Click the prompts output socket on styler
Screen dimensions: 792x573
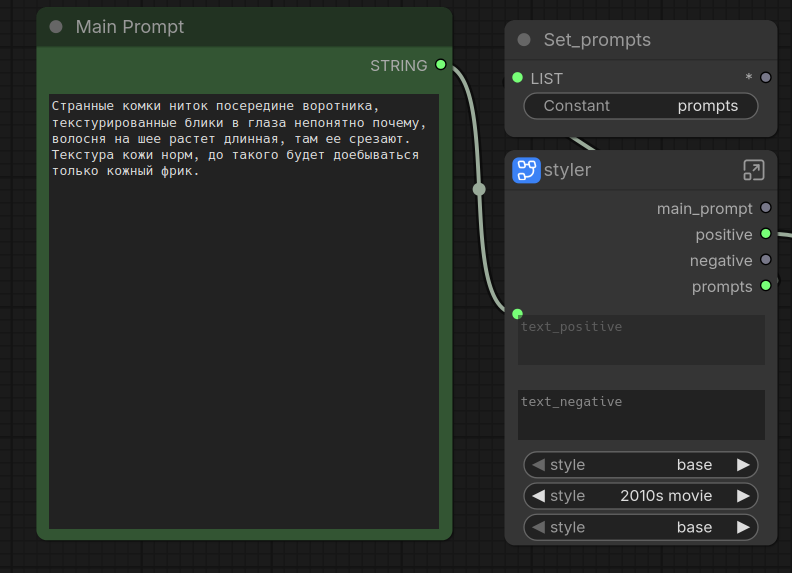(x=766, y=285)
